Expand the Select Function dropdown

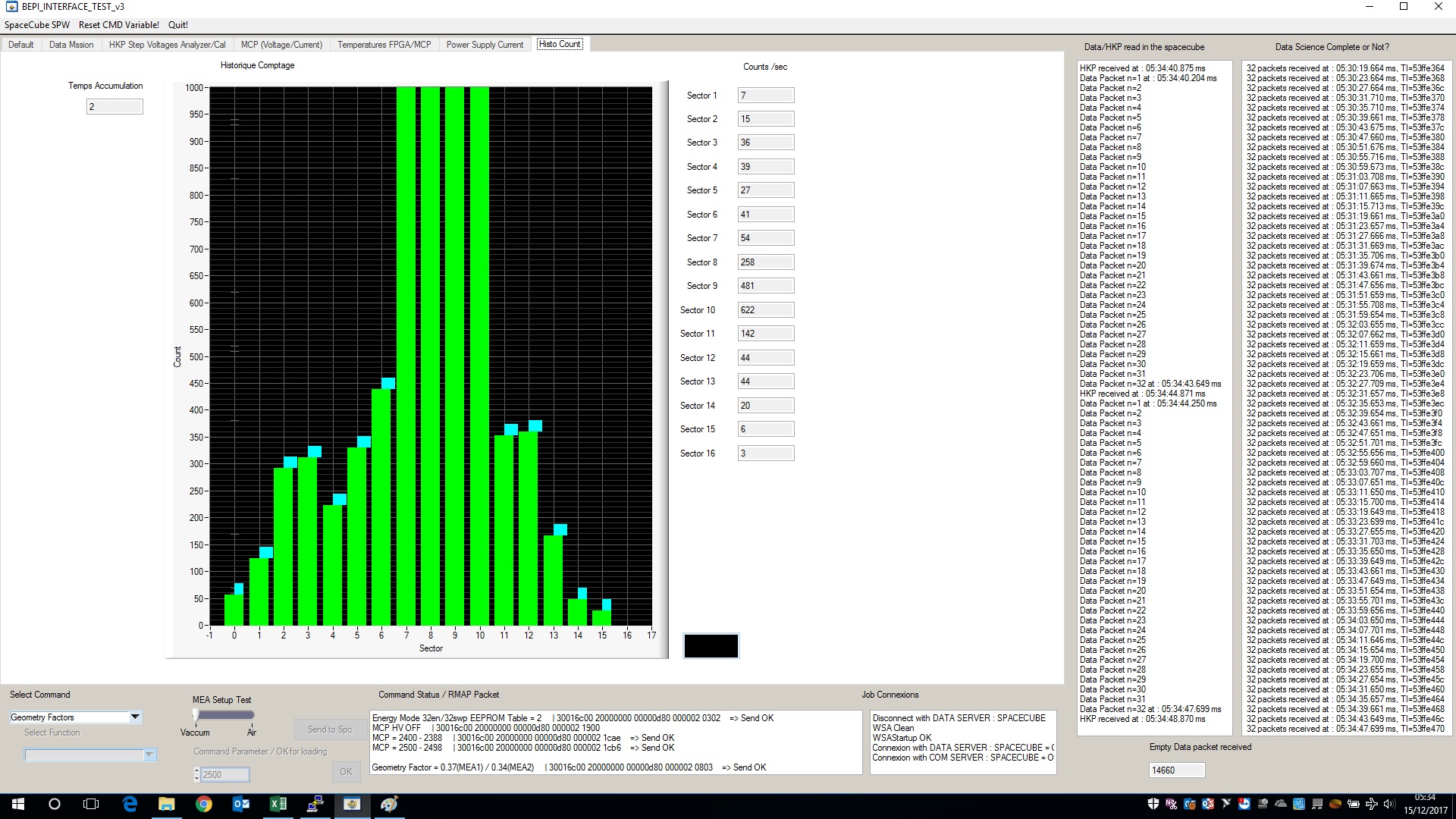point(149,755)
